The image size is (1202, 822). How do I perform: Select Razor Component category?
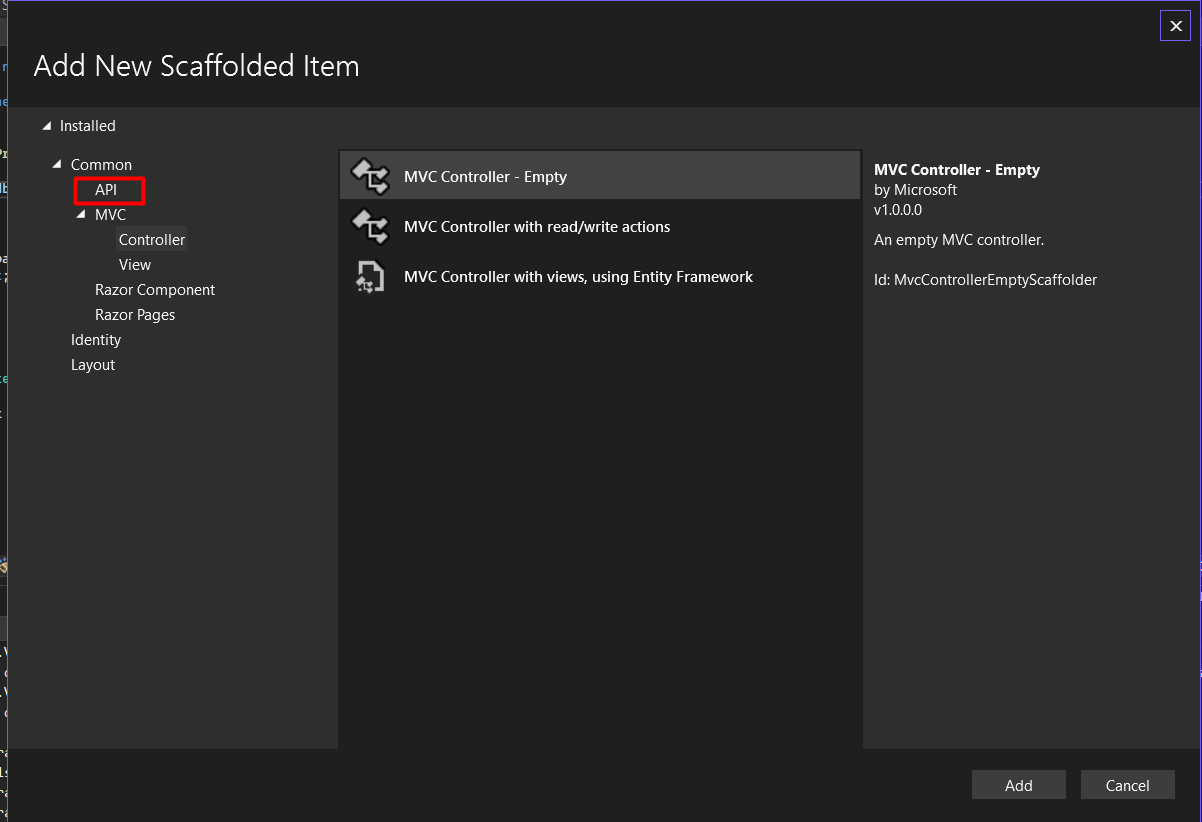point(155,290)
